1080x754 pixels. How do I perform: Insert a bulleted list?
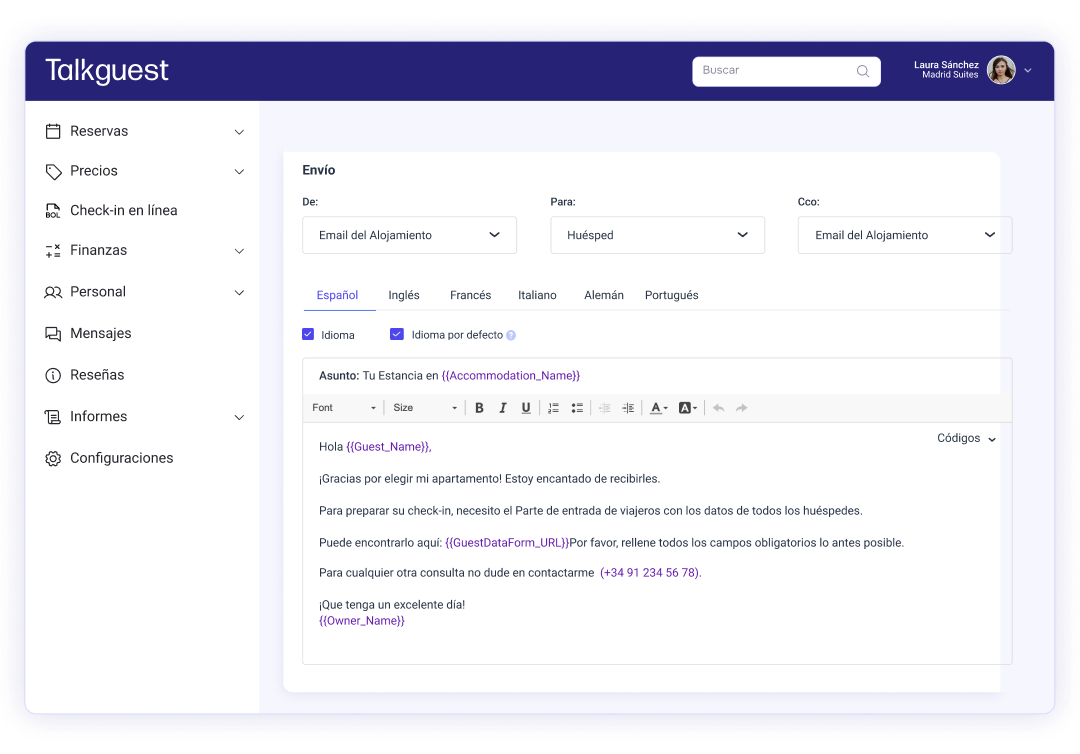[x=577, y=408]
